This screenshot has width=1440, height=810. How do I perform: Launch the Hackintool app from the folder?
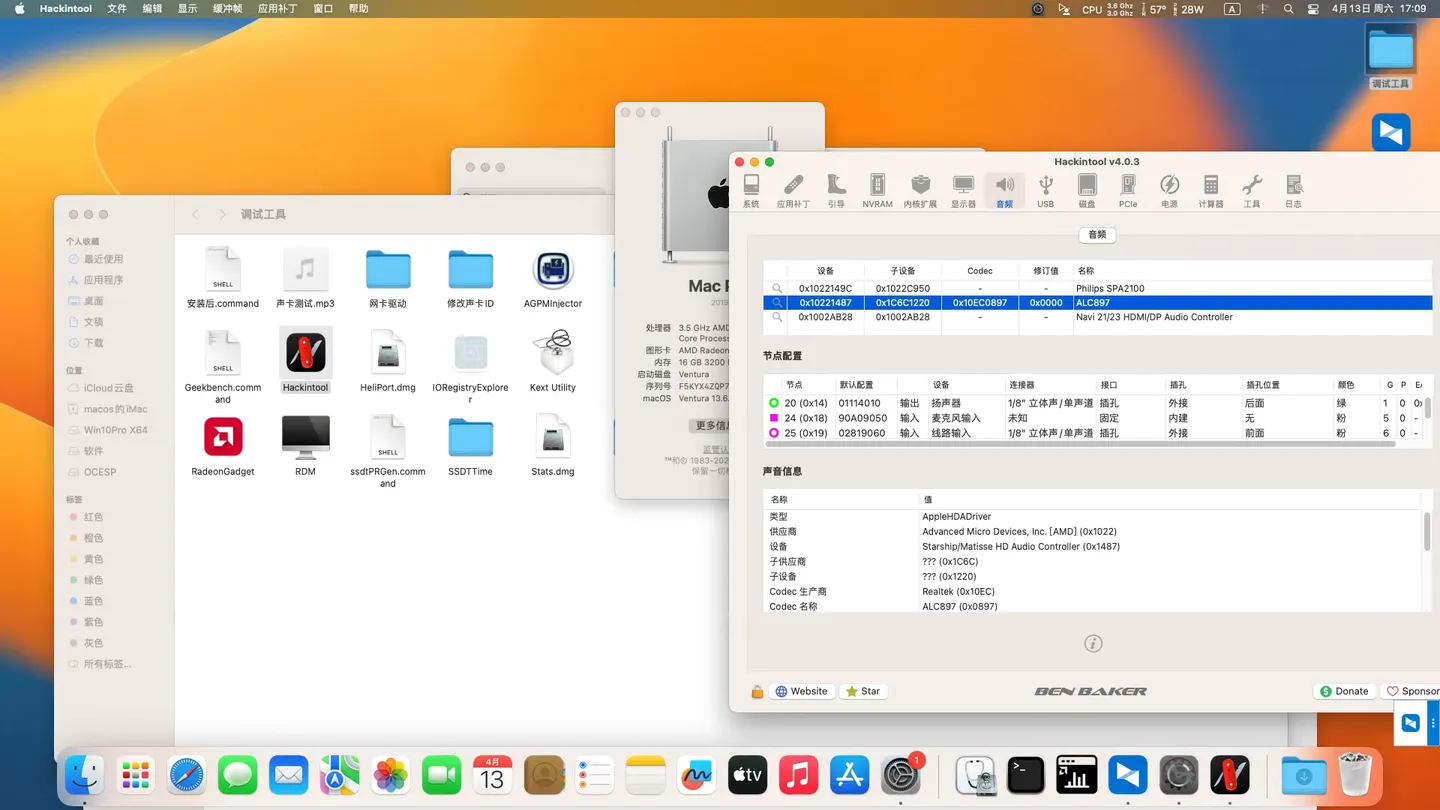(x=305, y=355)
